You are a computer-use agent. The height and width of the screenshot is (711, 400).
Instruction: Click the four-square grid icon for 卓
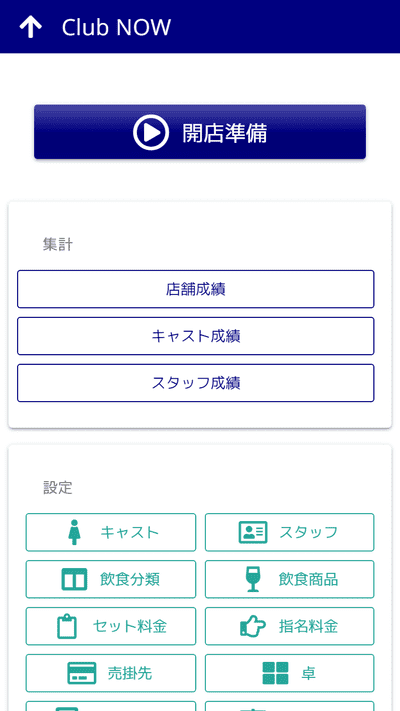pos(275,673)
